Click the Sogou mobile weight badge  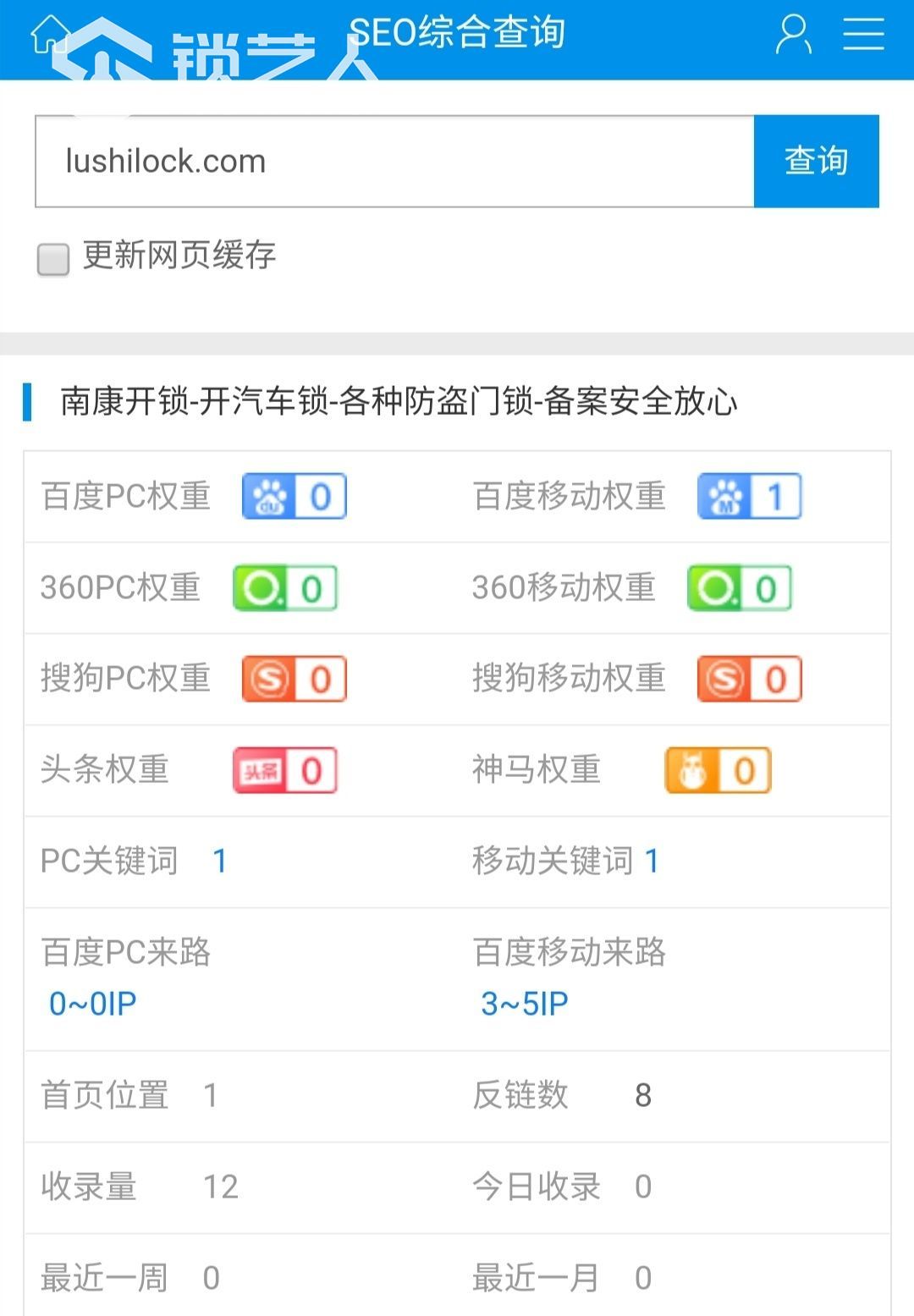tap(749, 679)
